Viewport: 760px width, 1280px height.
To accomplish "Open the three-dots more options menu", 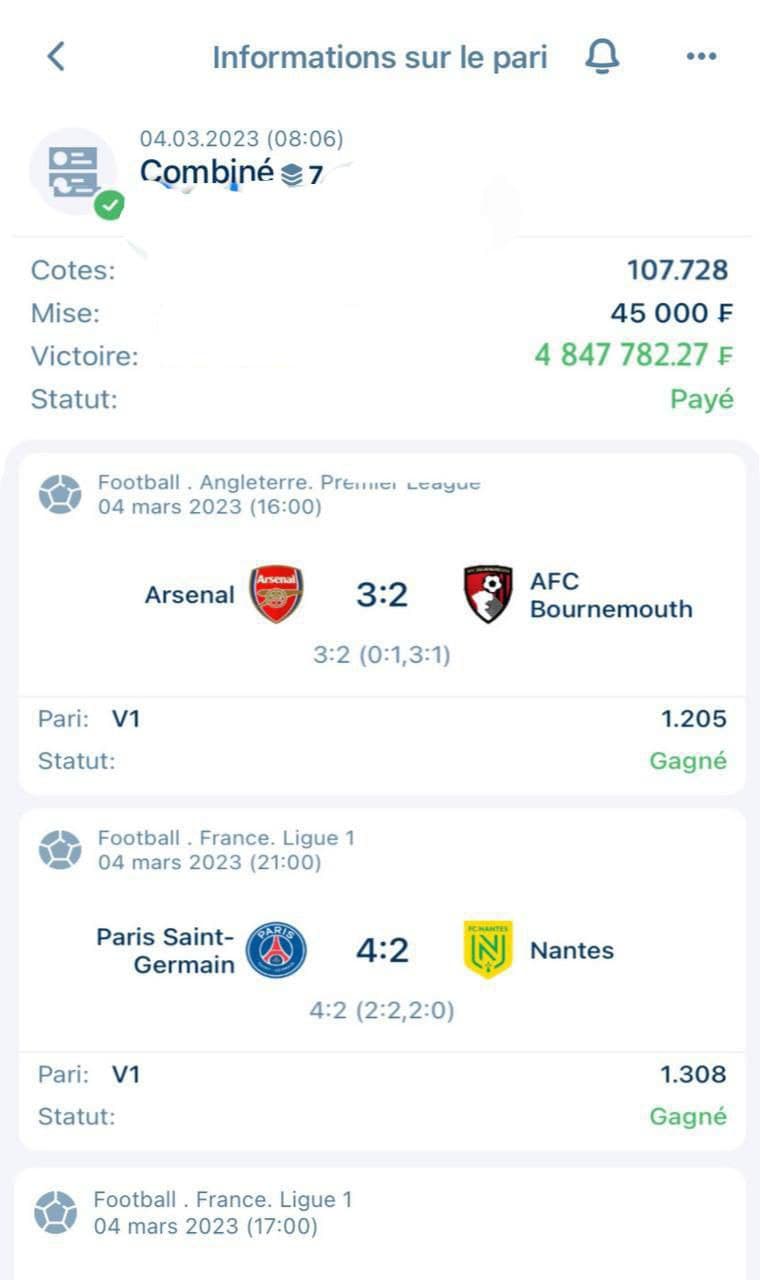I will (701, 57).
